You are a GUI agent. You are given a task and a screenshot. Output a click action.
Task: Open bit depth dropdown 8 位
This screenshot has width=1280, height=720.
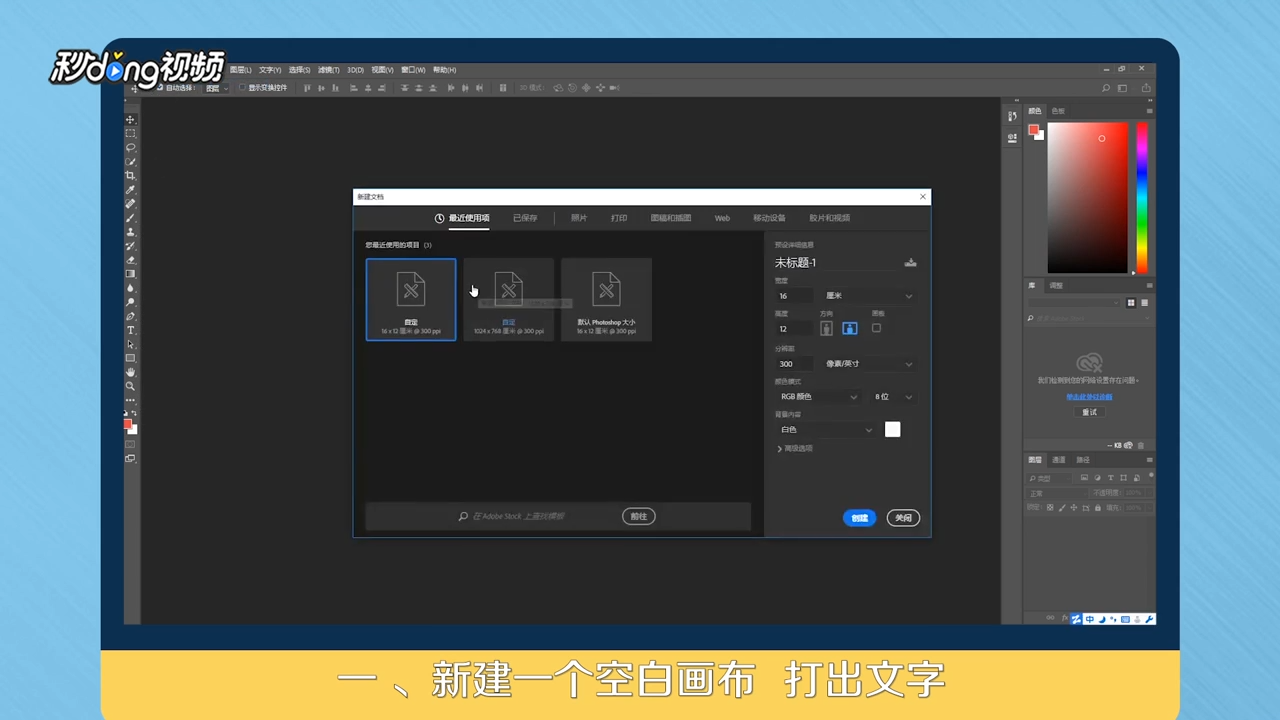click(x=894, y=397)
